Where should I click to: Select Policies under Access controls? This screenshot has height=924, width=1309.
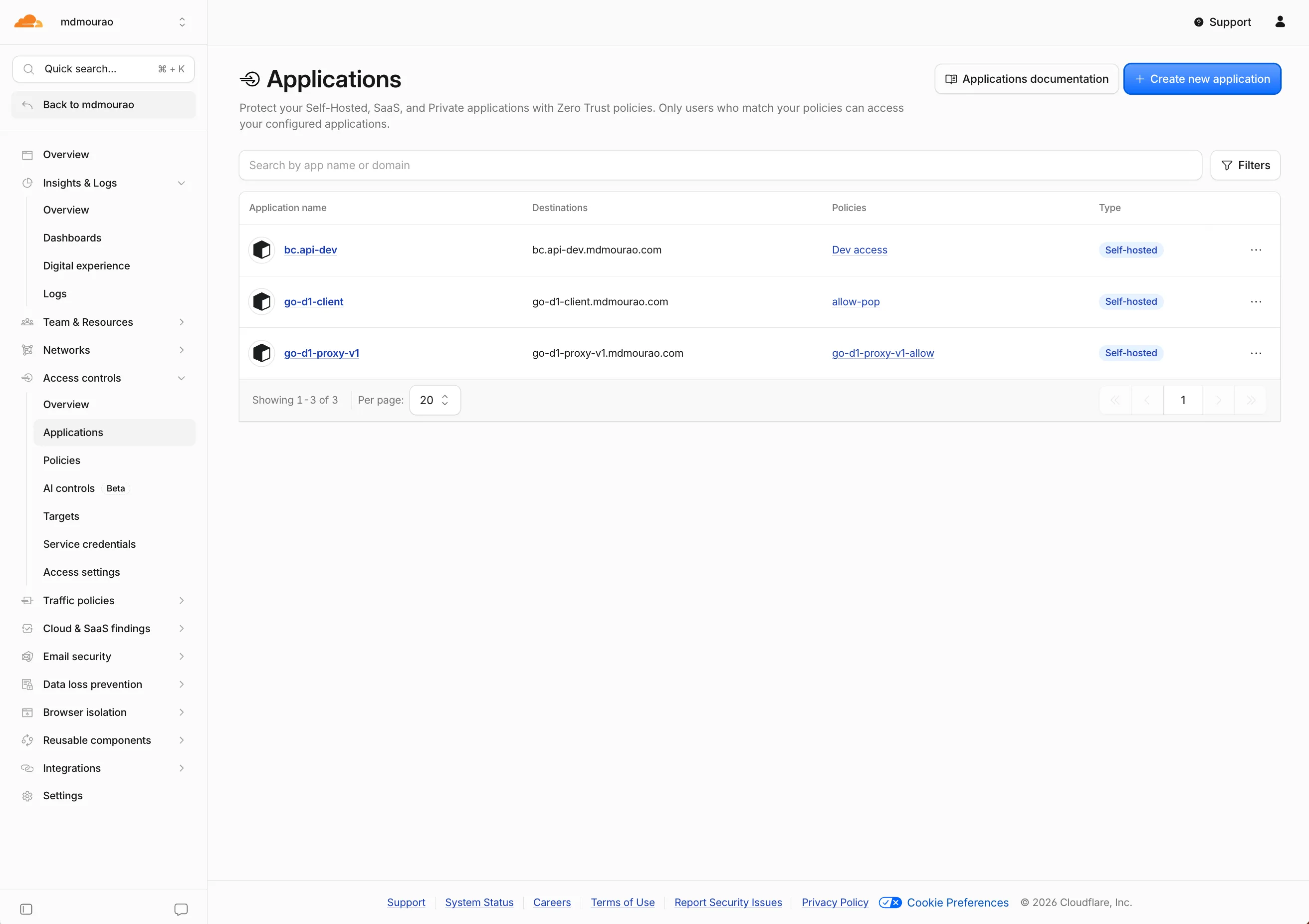pos(61,460)
